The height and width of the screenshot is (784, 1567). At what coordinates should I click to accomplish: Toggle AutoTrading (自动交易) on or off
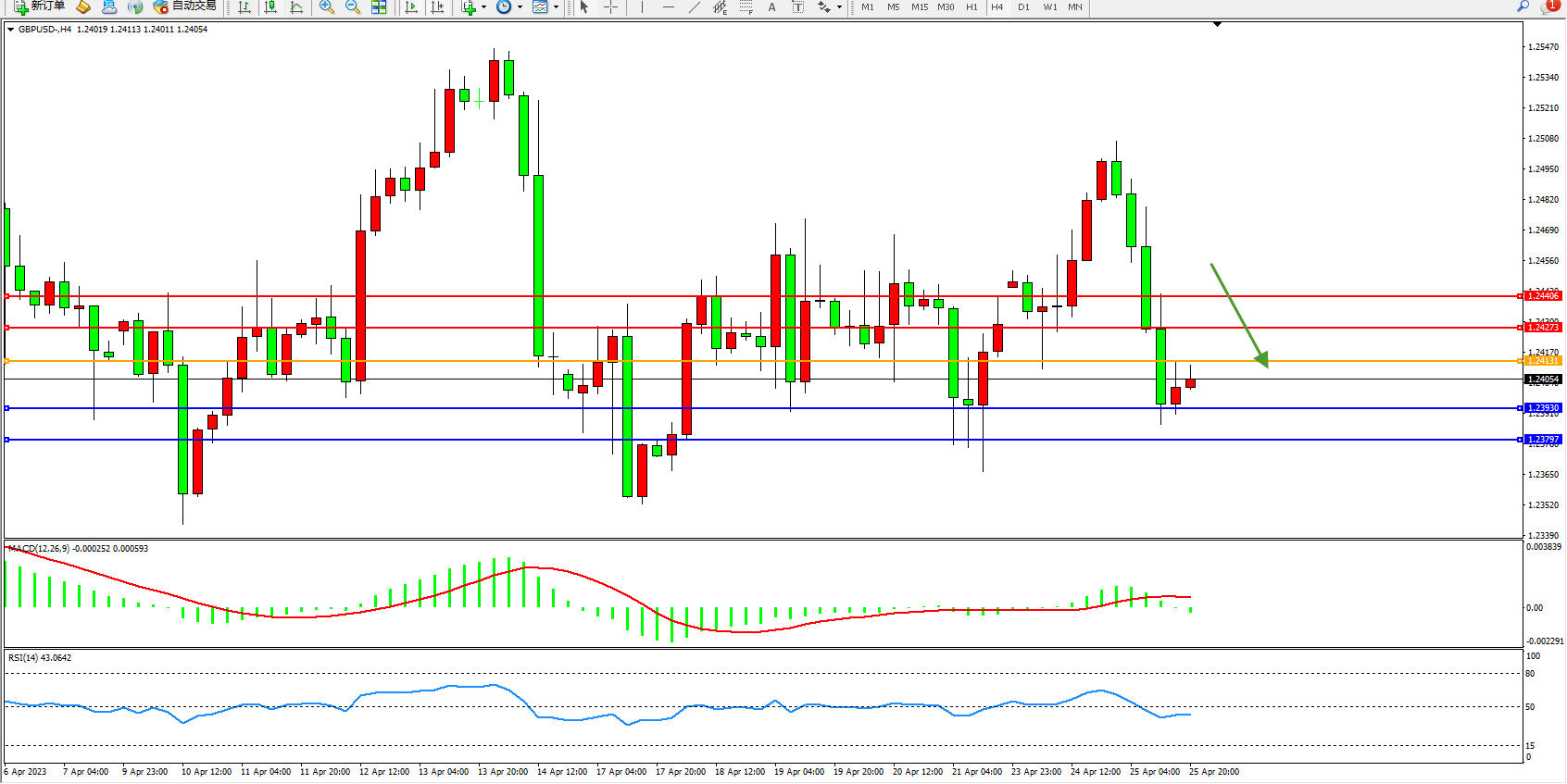click(185, 6)
